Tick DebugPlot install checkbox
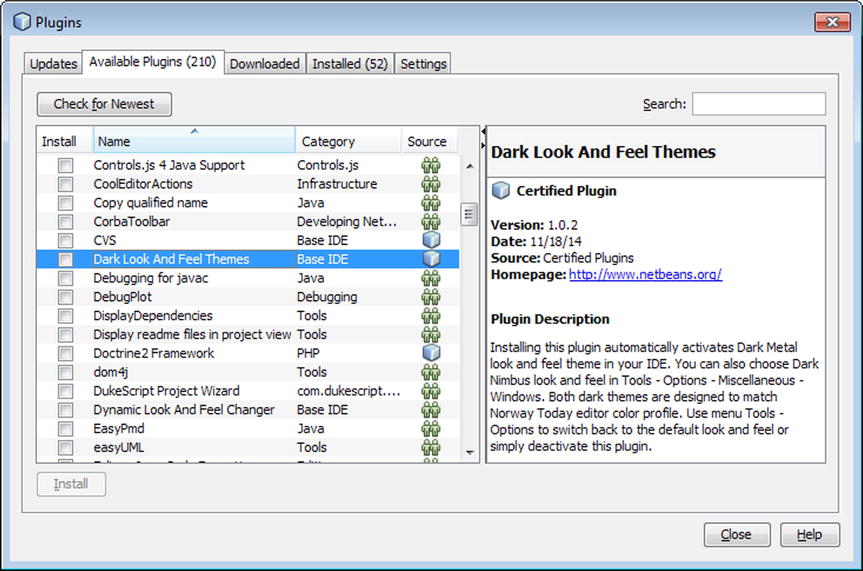The image size is (863, 571). point(65,297)
